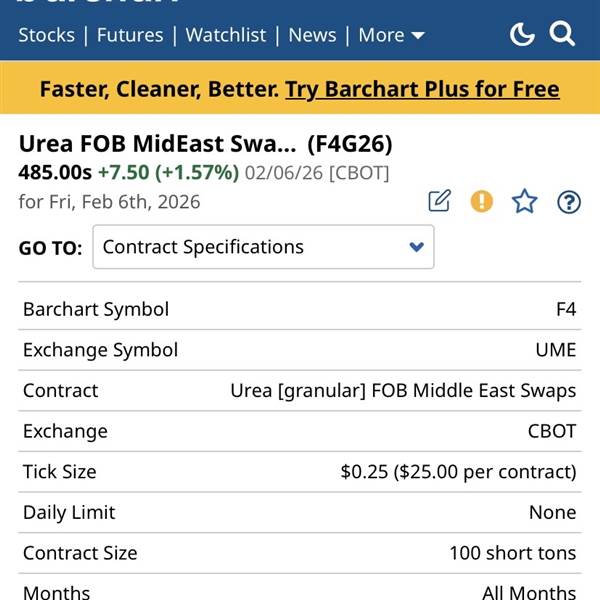Click the Contract Specifications dropdown chevron
Image resolution: width=600 pixels, height=600 pixels.
tap(417, 247)
